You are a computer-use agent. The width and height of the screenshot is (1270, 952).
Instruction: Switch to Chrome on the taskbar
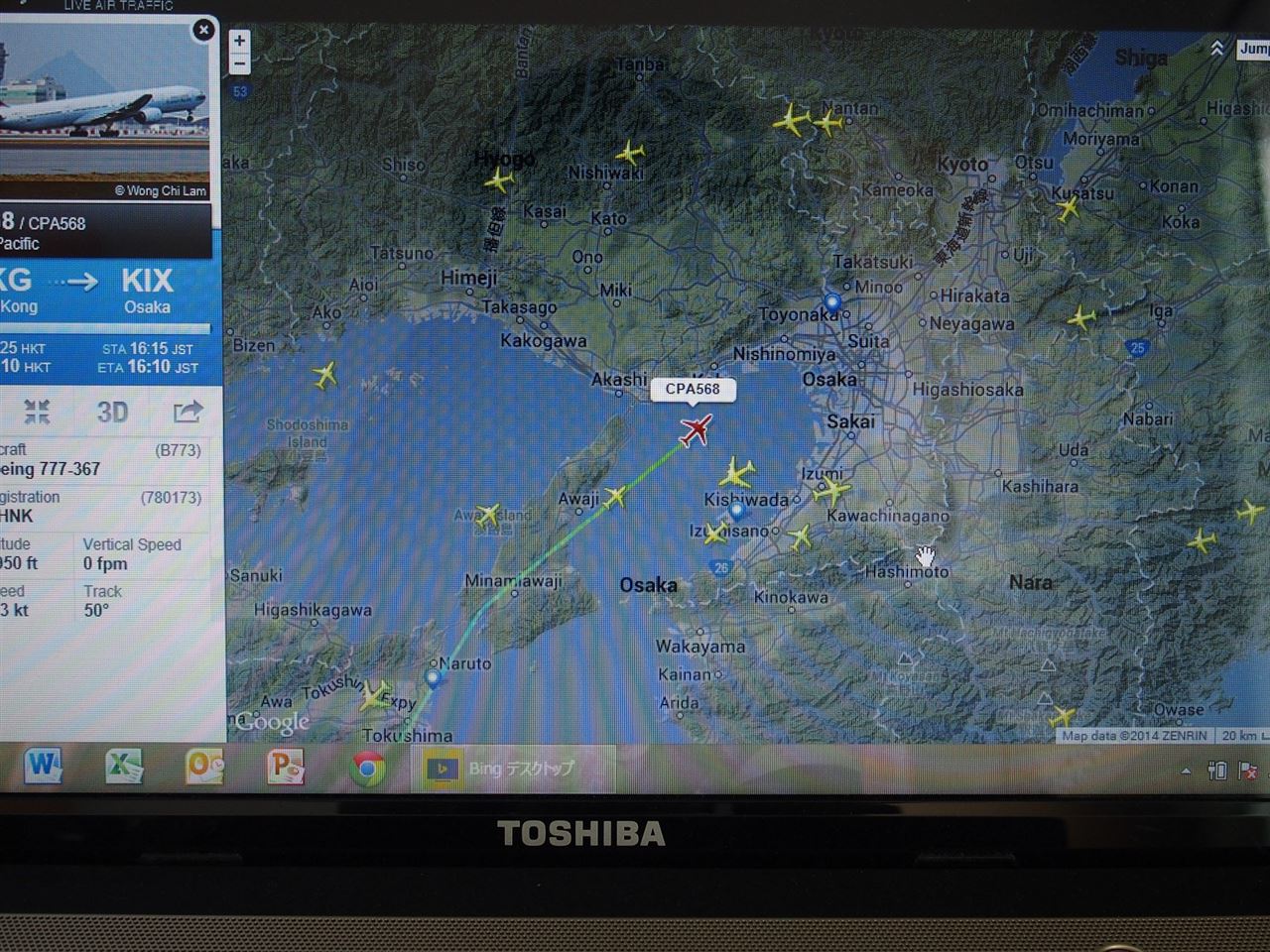[367, 769]
